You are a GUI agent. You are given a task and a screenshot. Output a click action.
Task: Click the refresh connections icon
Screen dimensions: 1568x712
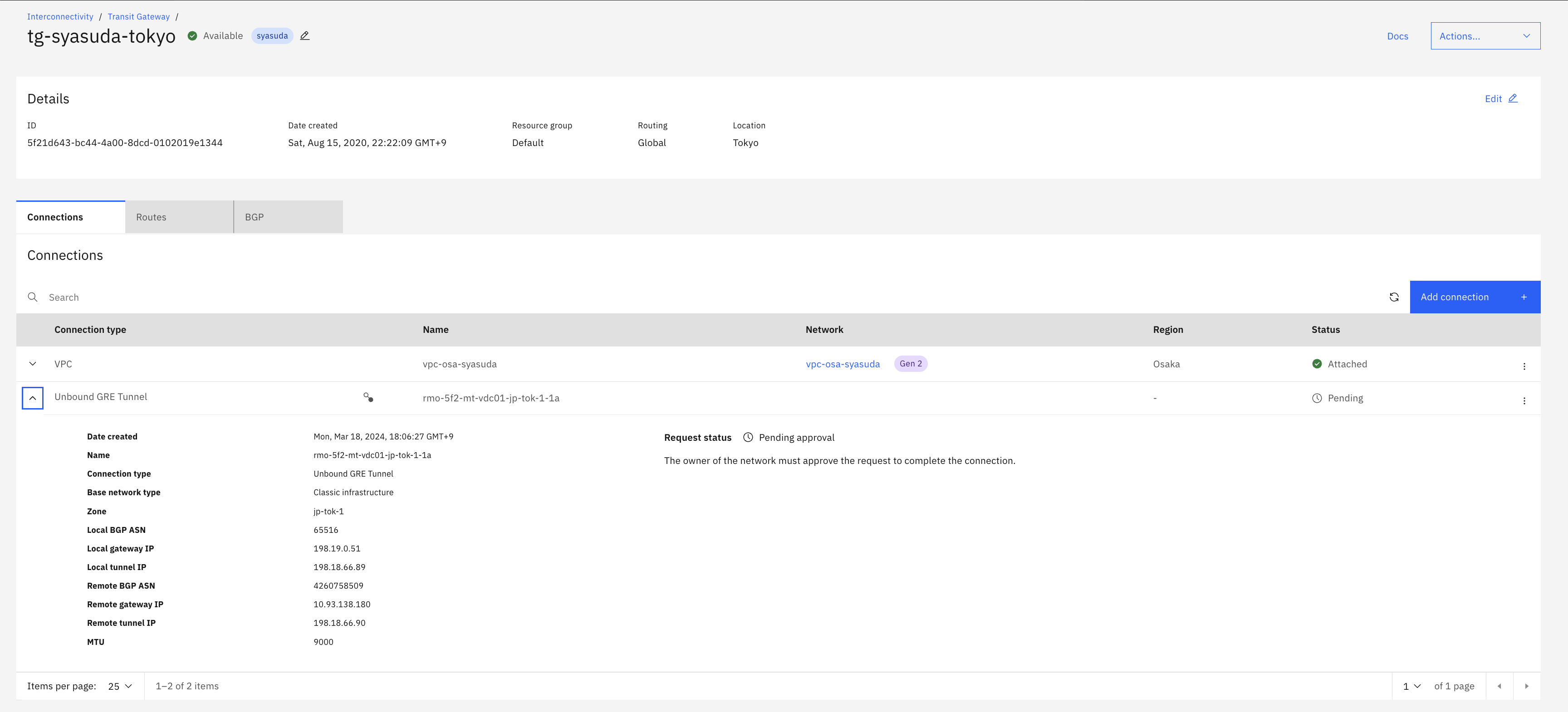pyautogui.click(x=1394, y=297)
